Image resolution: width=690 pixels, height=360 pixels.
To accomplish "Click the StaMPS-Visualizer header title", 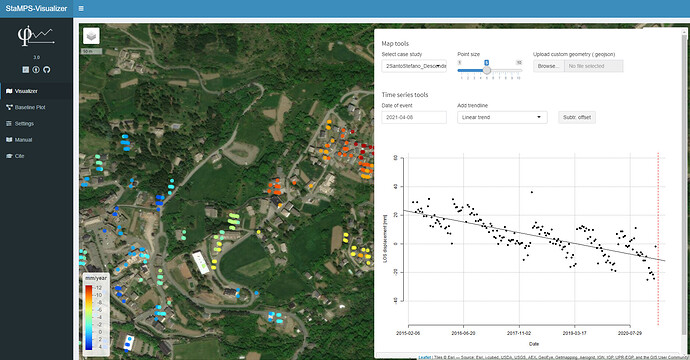I will point(36,8).
